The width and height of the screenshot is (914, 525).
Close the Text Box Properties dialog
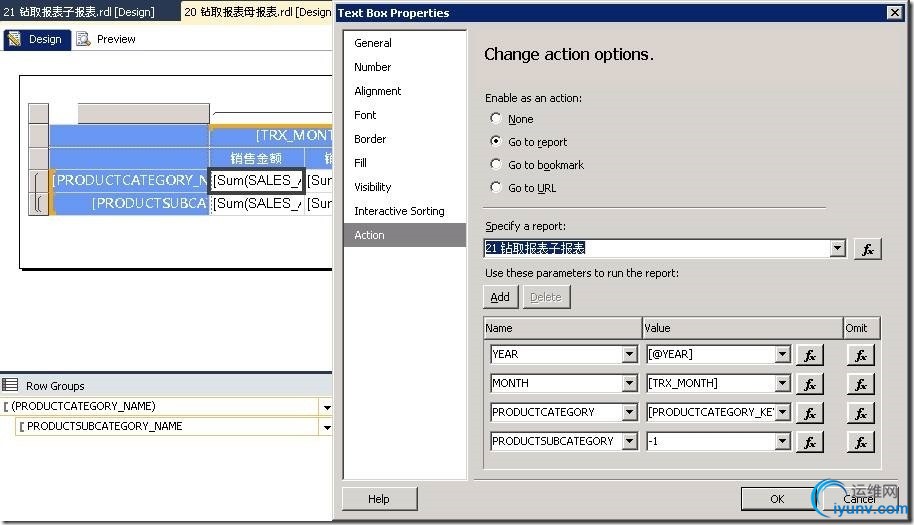pyautogui.click(x=895, y=12)
